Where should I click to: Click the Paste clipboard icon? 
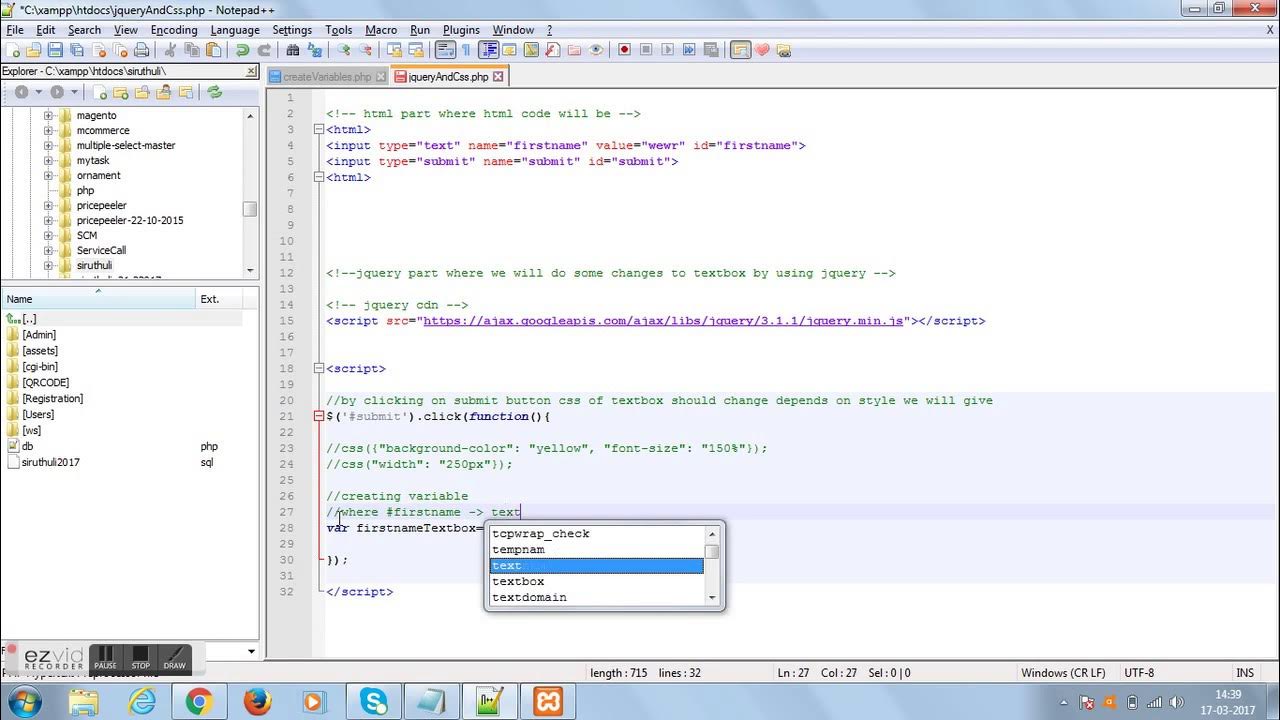pos(213,50)
